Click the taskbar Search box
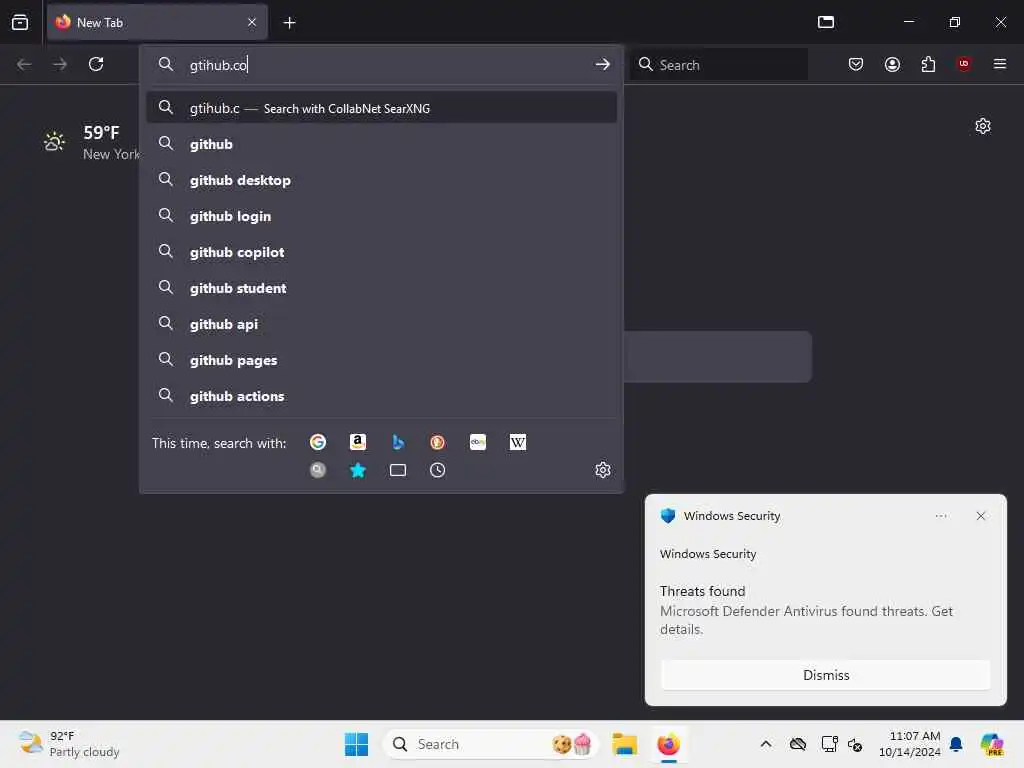 491,744
